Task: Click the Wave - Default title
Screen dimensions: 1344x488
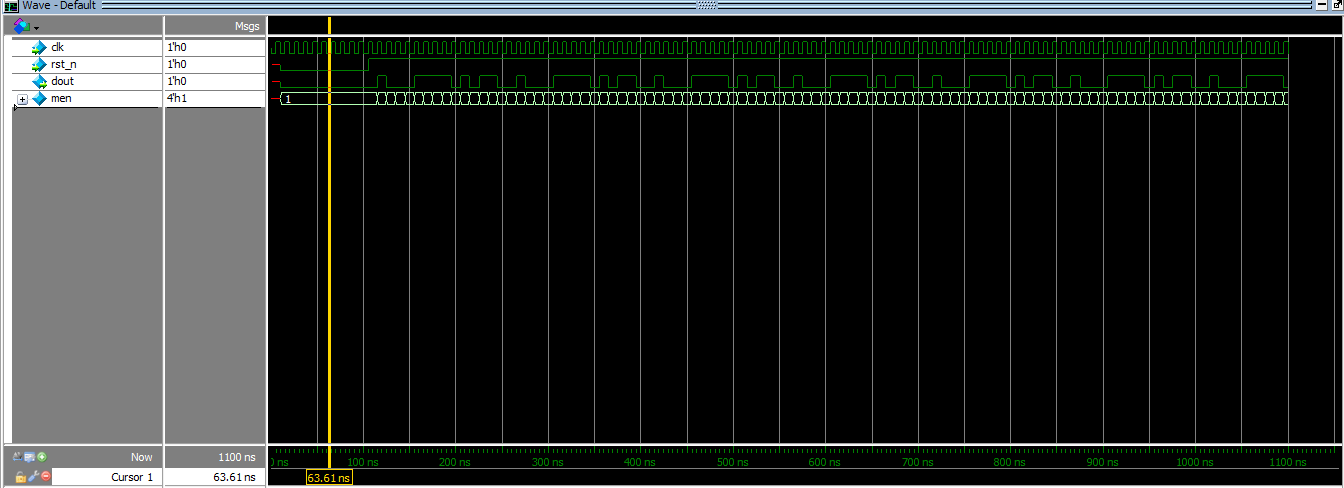Action: (x=59, y=5)
